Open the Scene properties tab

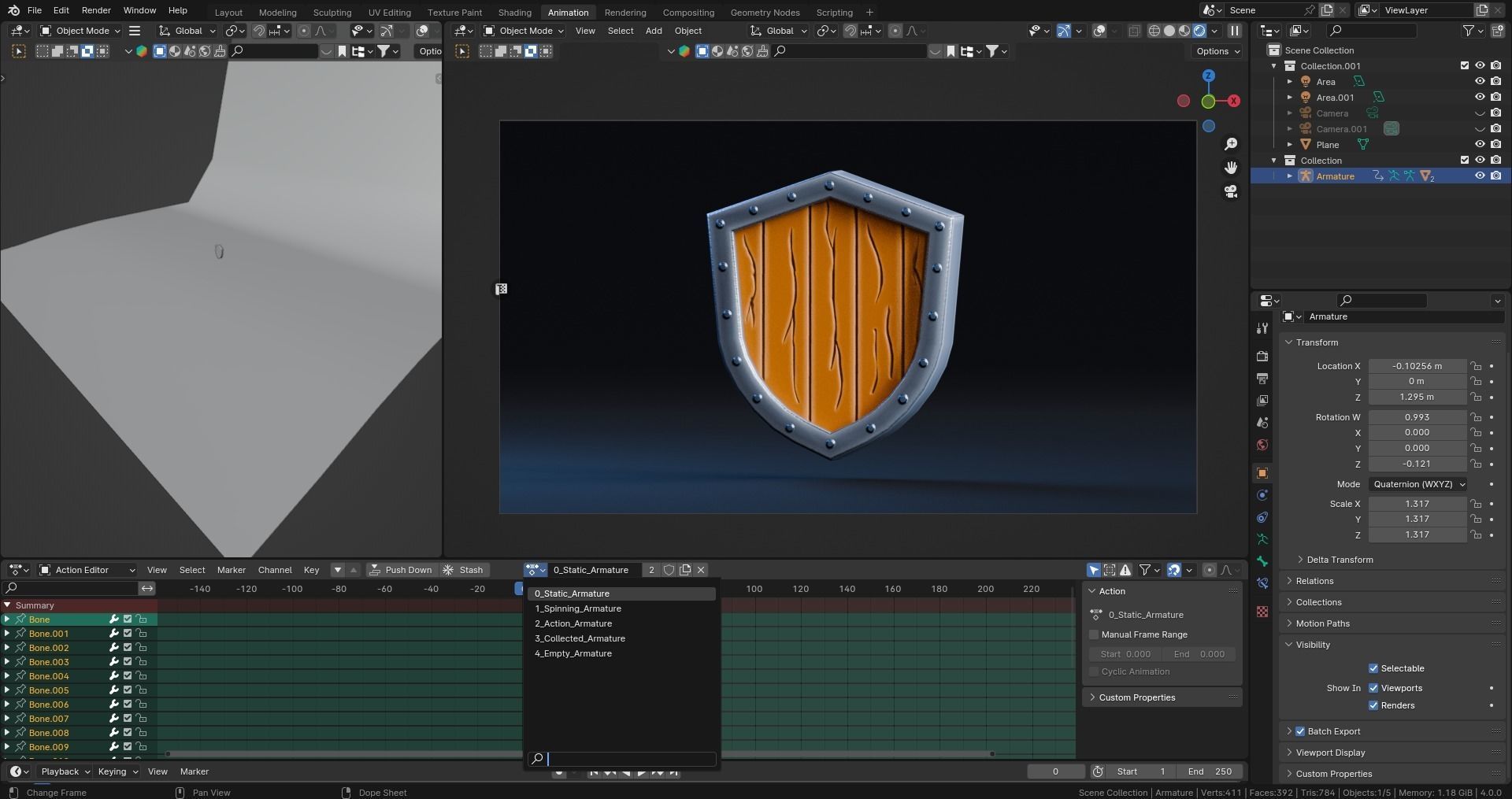click(x=1262, y=423)
